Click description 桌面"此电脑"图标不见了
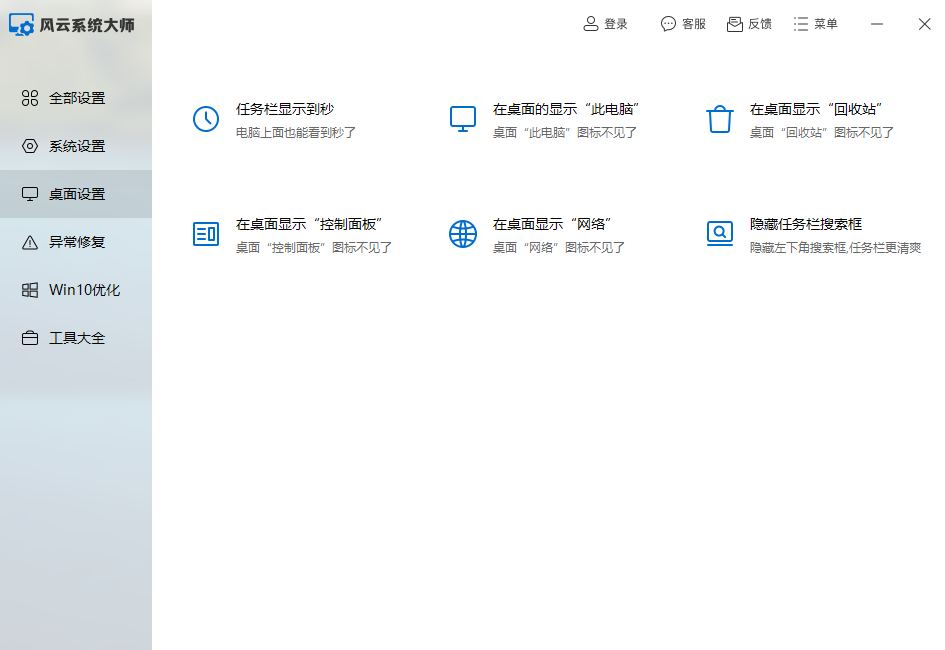Image resolution: width=945 pixels, height=650 pixels. pyautogui.click(x=565, y=133)
